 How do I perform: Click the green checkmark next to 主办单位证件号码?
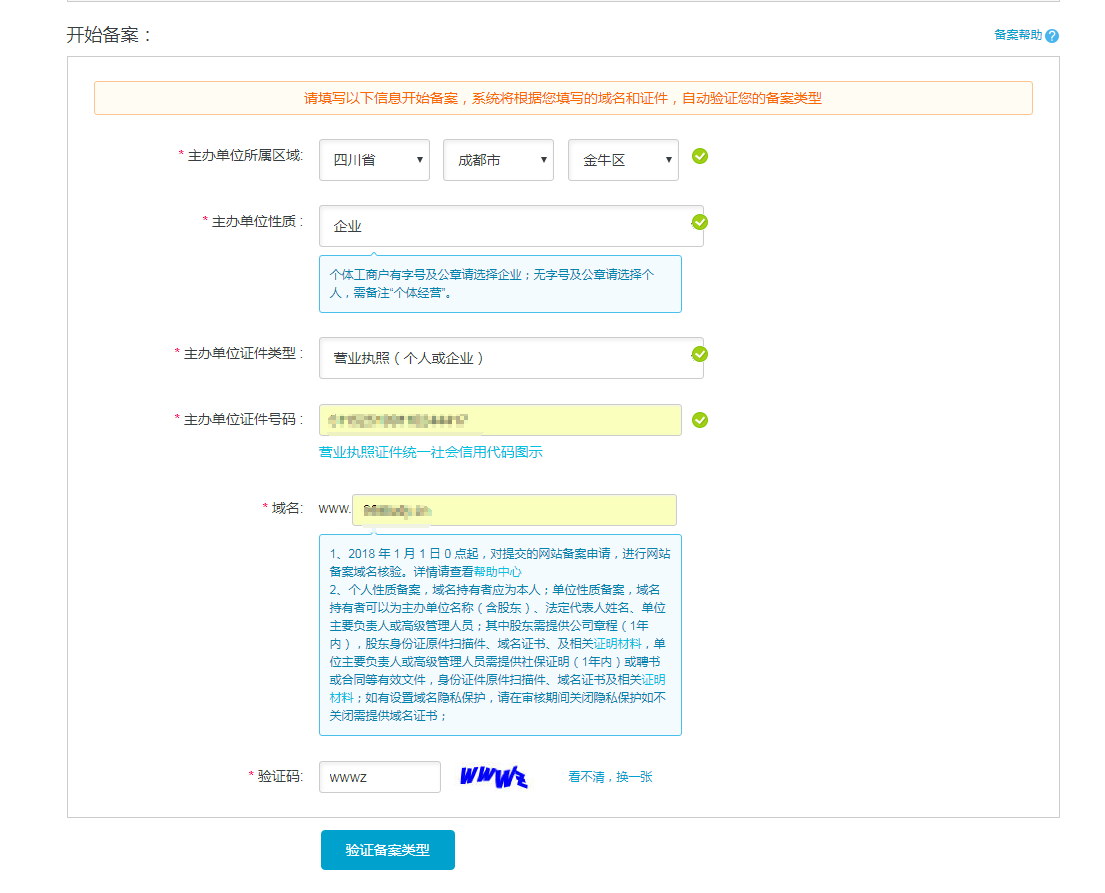tap(699, 420)
